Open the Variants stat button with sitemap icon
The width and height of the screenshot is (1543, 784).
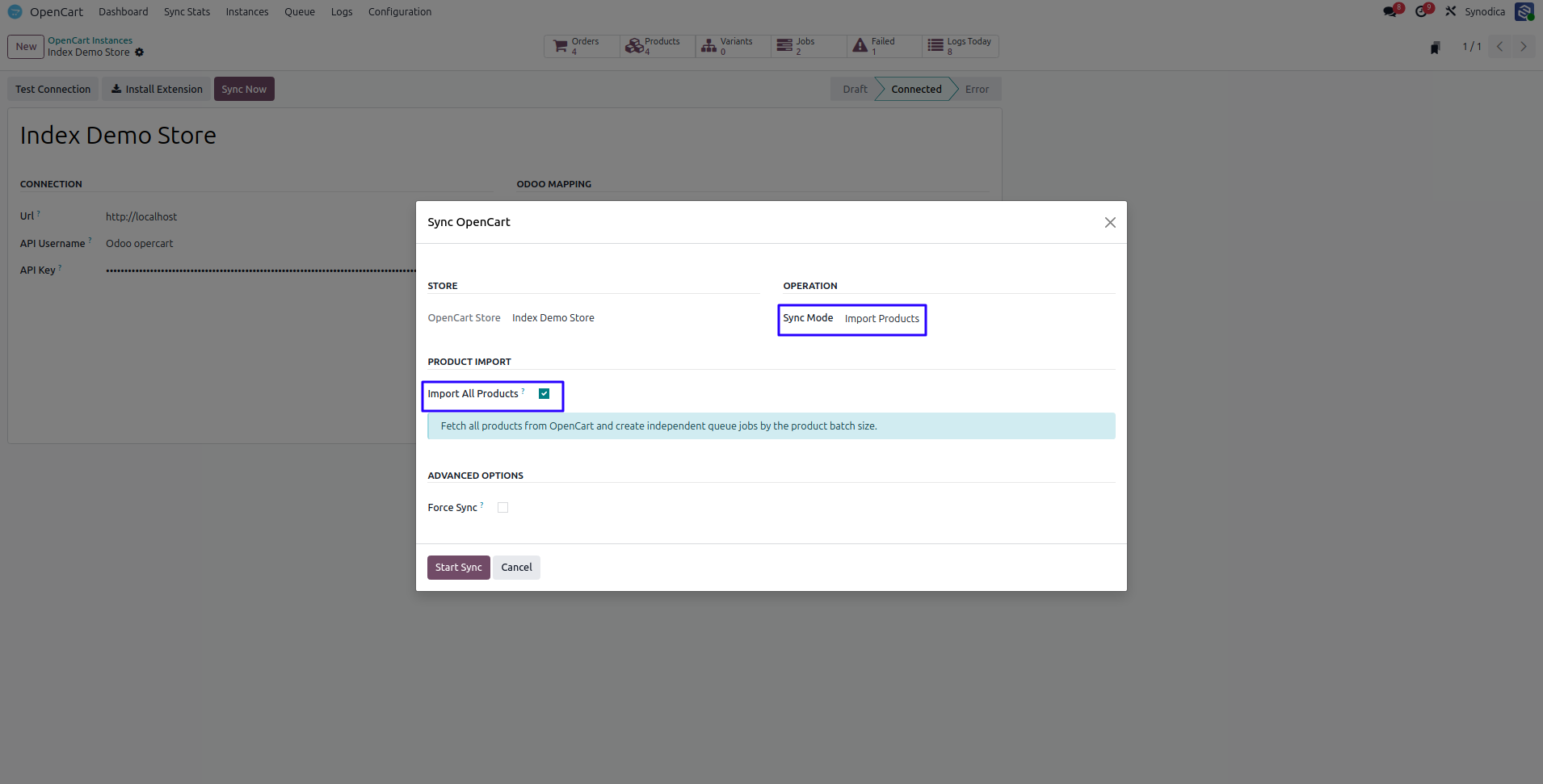coord(733,46)
